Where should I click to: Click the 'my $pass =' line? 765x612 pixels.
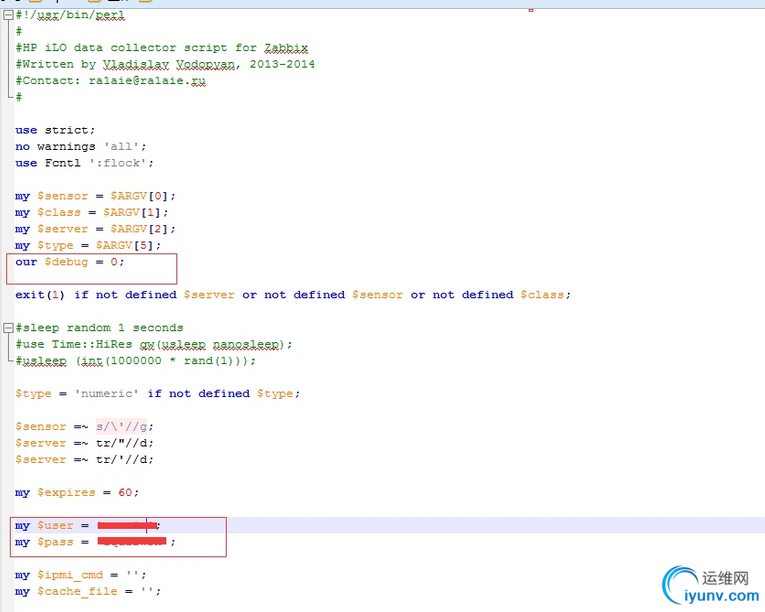[x=95, y=542]
